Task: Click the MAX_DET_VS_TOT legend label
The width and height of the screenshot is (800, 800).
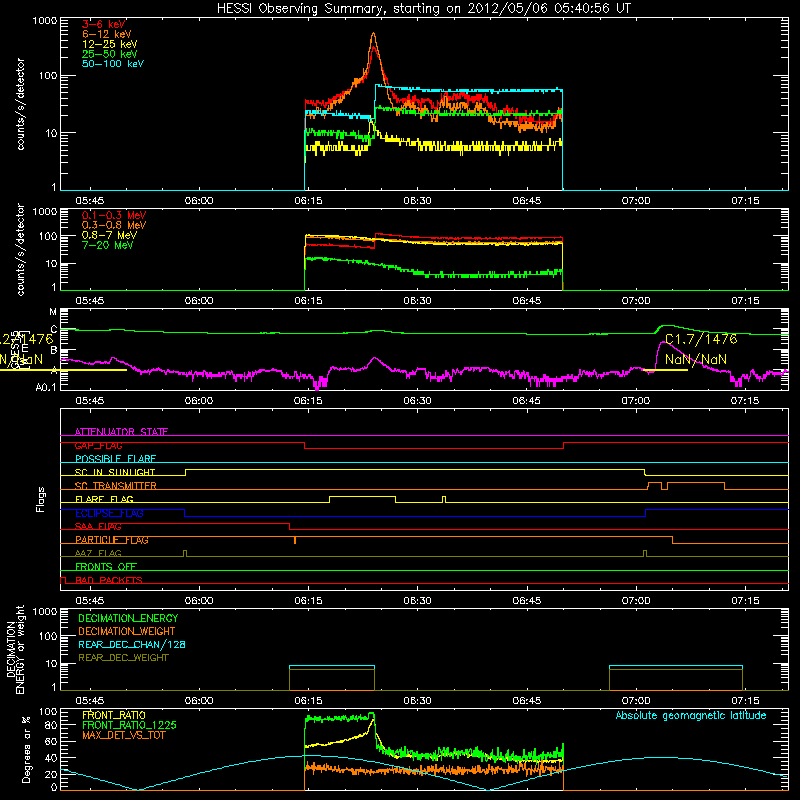Action: pyautogui.click(x=124, y=735)
